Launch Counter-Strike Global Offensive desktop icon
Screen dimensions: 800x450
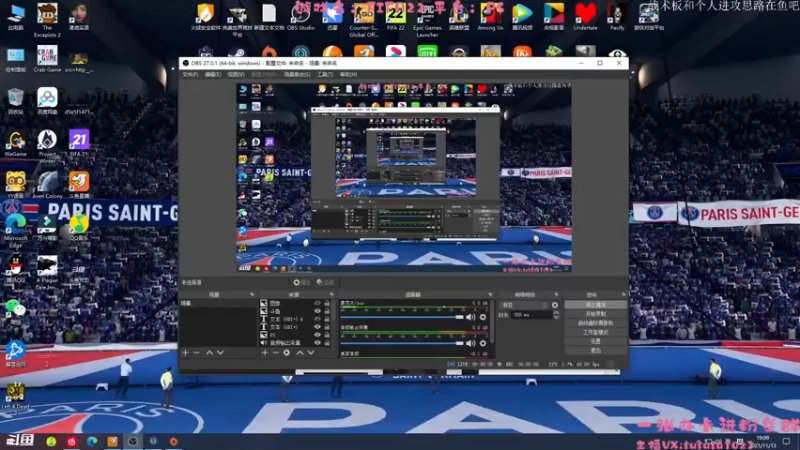coord(363,20)
